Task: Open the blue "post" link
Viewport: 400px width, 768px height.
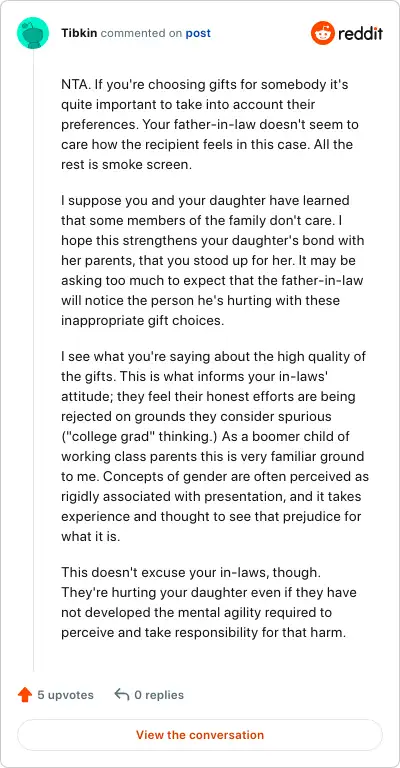Action: tap(198, 33)
